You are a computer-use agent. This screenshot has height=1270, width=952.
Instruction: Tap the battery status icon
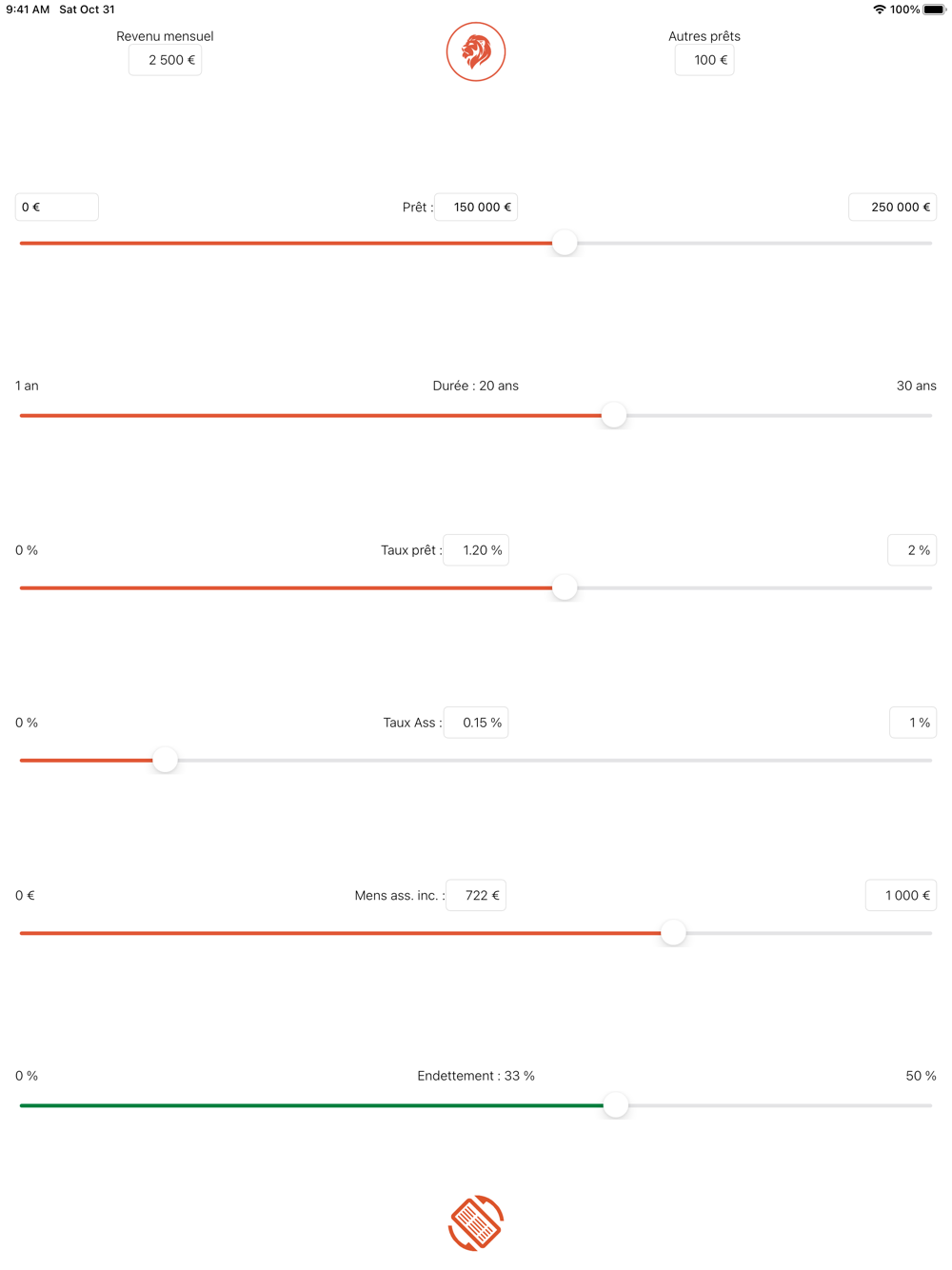click(x=934, y=10)
